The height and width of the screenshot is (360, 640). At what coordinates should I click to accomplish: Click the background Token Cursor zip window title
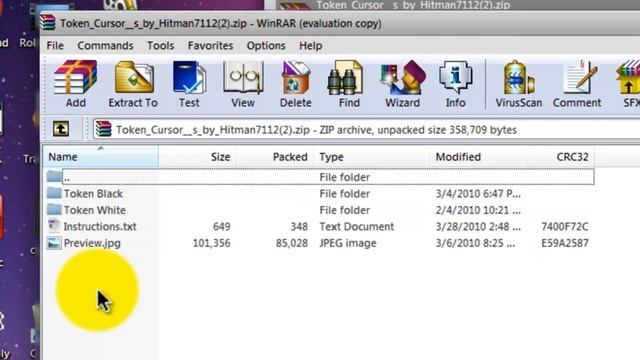click(x=413, y=5)
